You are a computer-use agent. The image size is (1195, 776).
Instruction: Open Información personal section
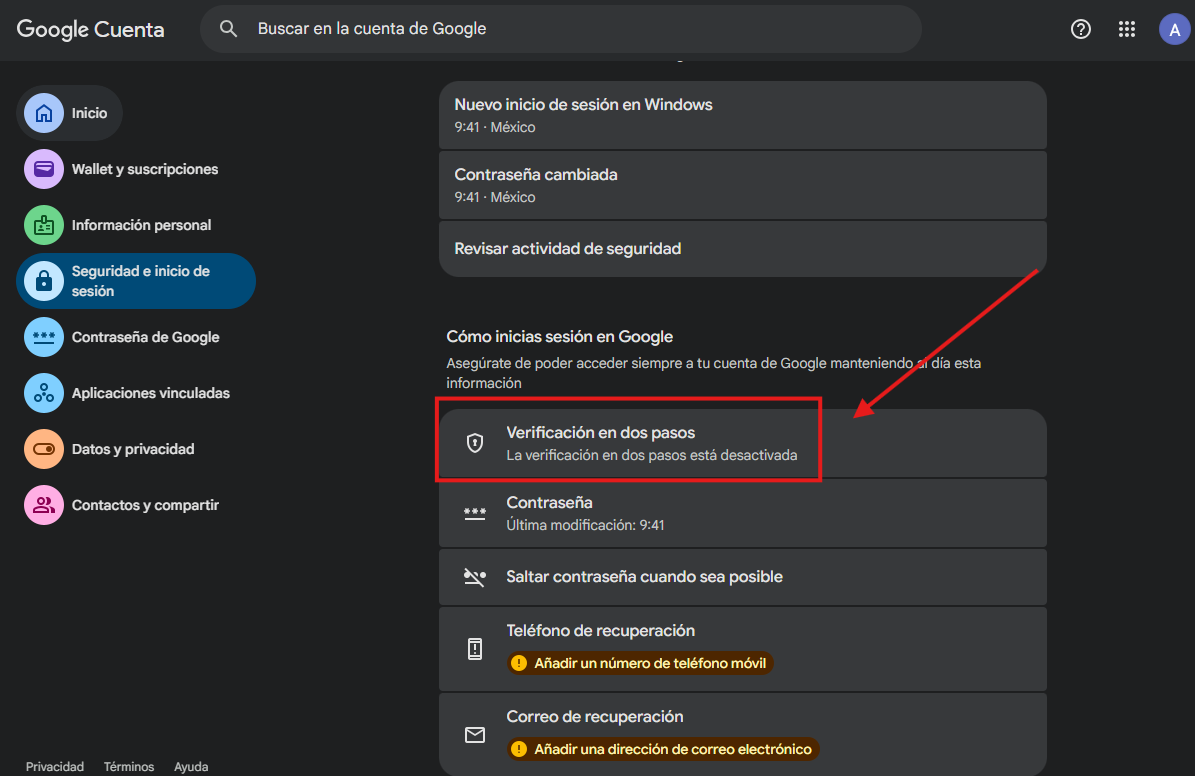[x=136, y=225]
